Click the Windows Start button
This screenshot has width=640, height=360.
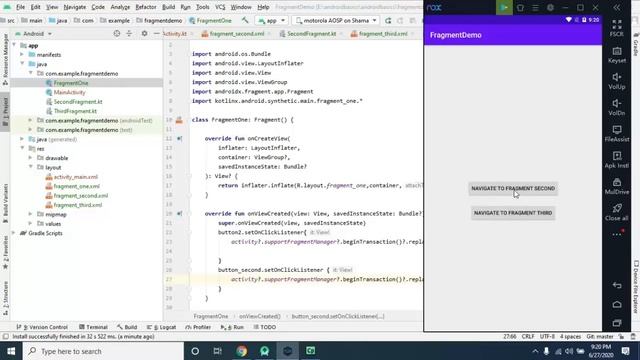click(x=11, y=351)
